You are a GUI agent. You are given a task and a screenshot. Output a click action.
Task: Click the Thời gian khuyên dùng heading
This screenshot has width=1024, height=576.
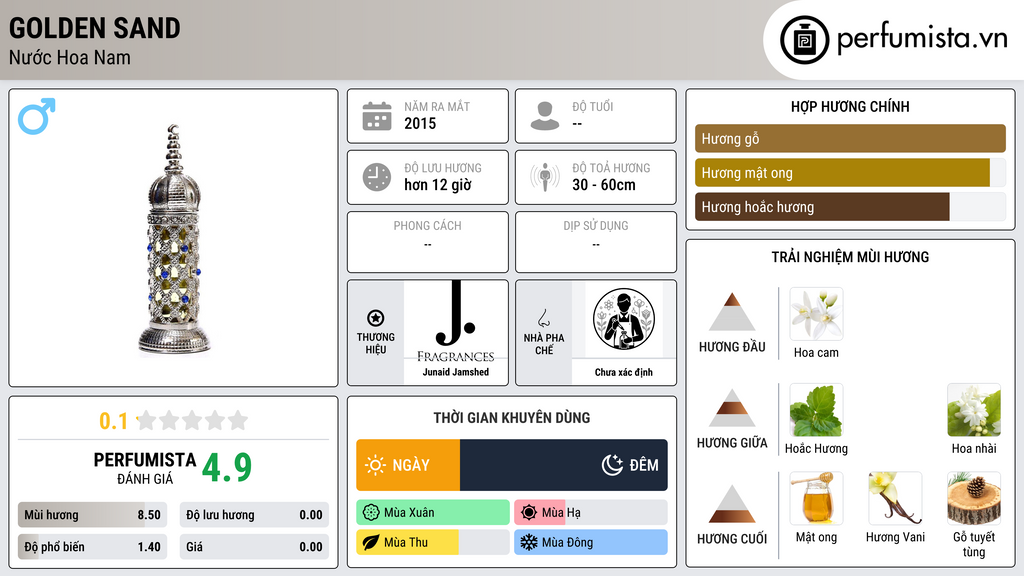coord(512,418)
